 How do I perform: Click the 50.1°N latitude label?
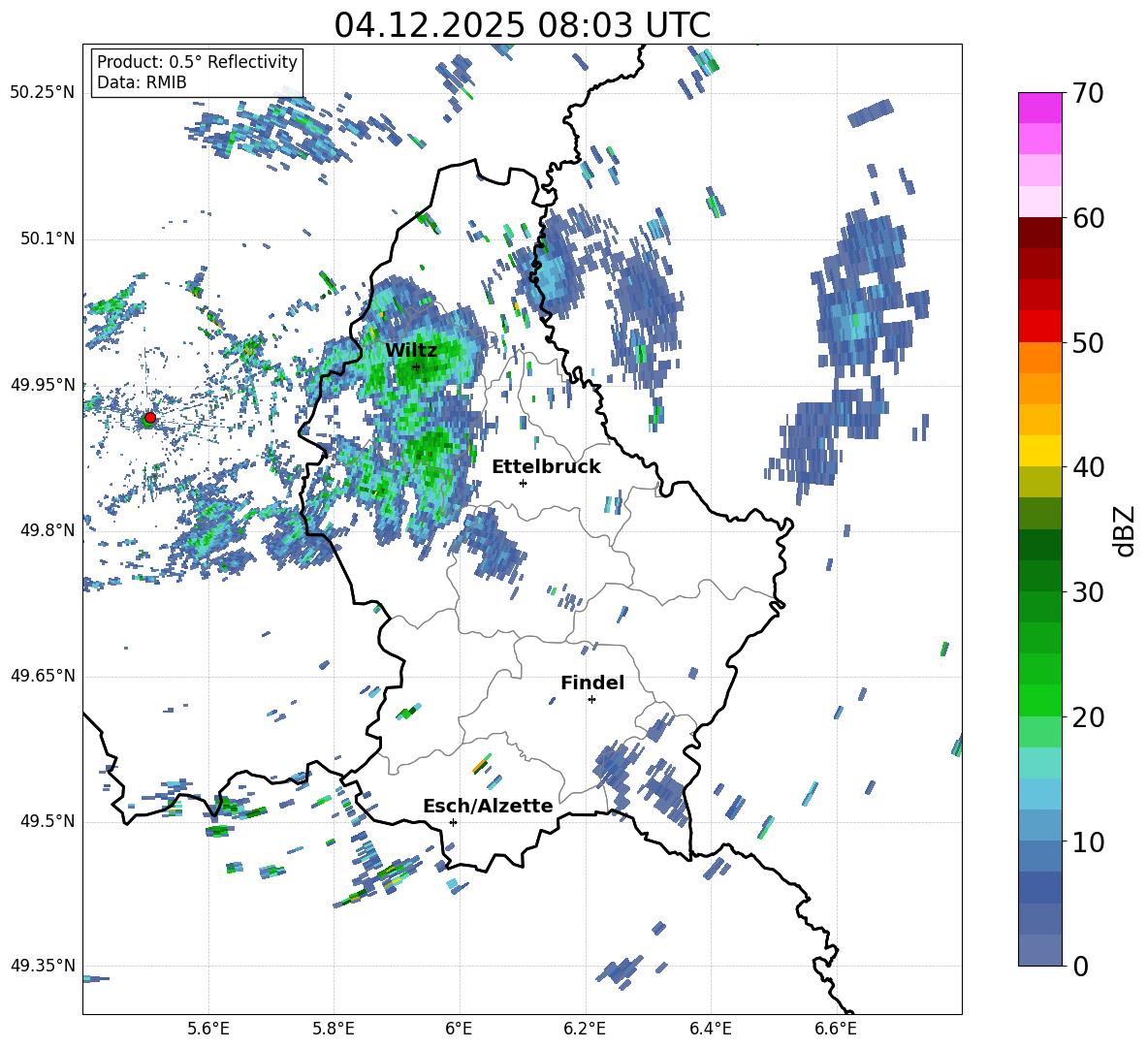click(48, 238)
